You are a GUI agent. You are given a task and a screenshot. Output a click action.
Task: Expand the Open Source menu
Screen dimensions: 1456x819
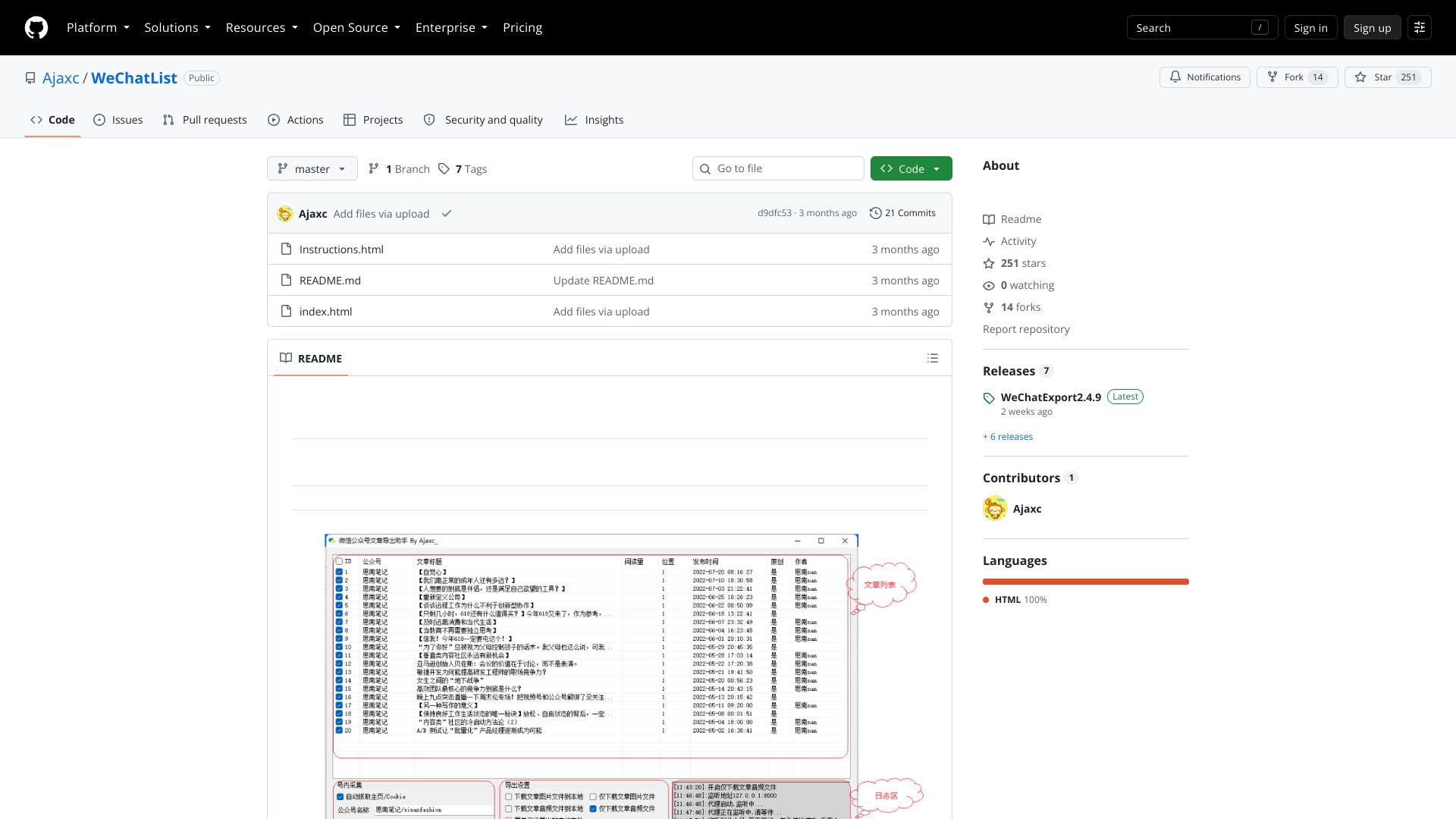tap(356, 28)
